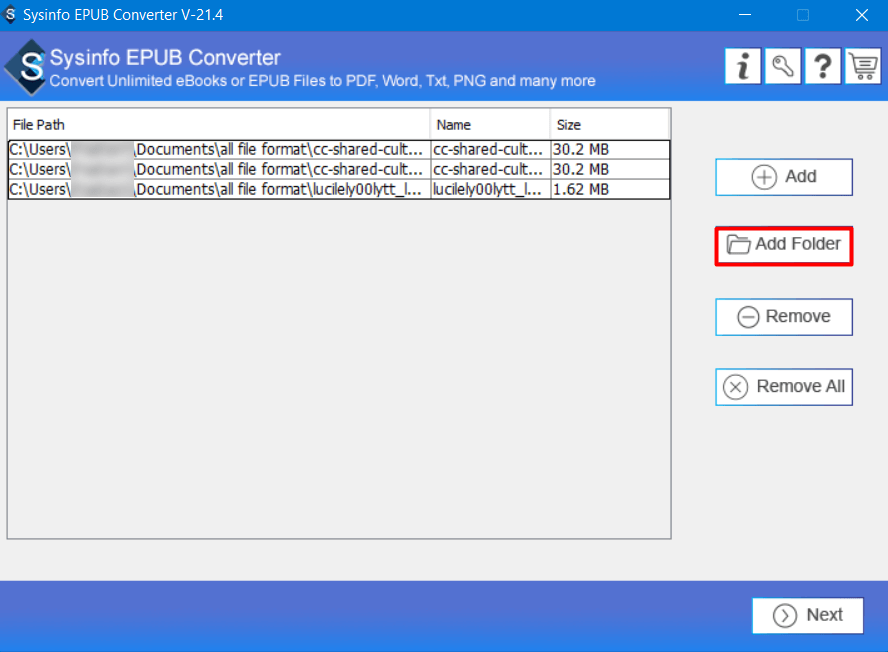
Task: Click the Sysinfo S logo in header
Action: click(26, 67)
